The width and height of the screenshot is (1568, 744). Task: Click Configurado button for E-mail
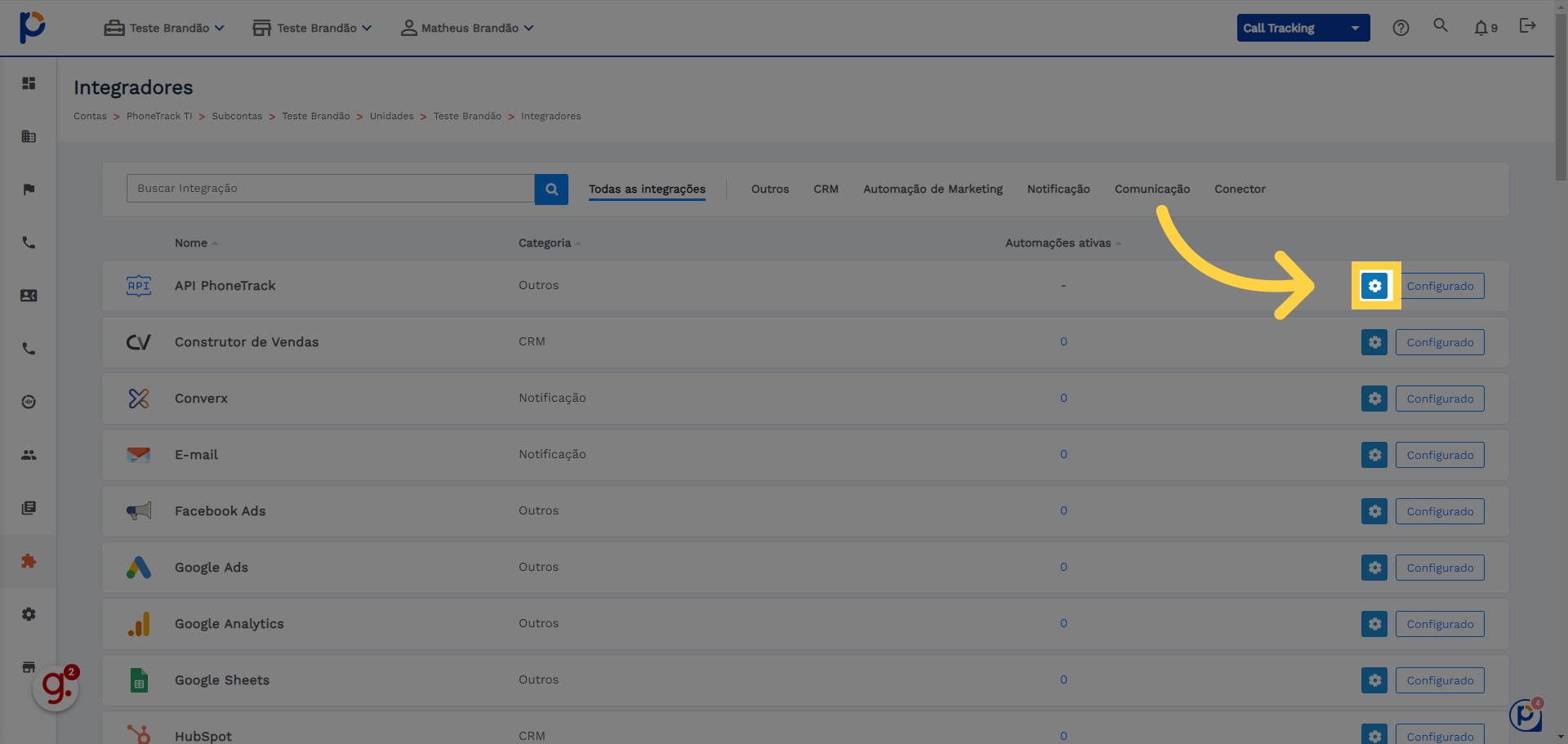click(1440, 455)
